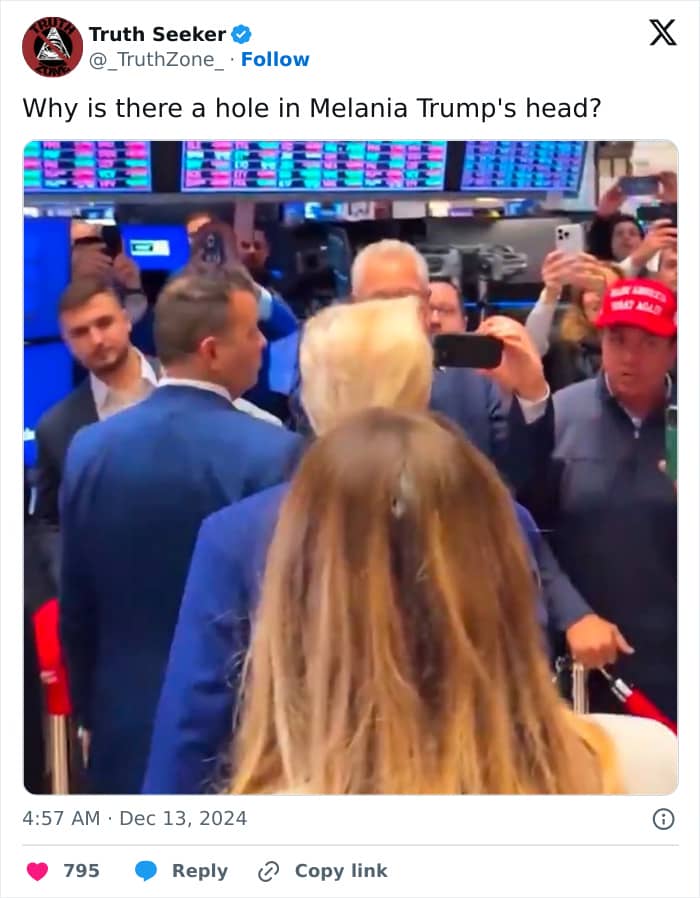Screen dimensions: 700x898
Task: Click the black phone held up in video
Action: pyautogui.click(x=468, y=350)
